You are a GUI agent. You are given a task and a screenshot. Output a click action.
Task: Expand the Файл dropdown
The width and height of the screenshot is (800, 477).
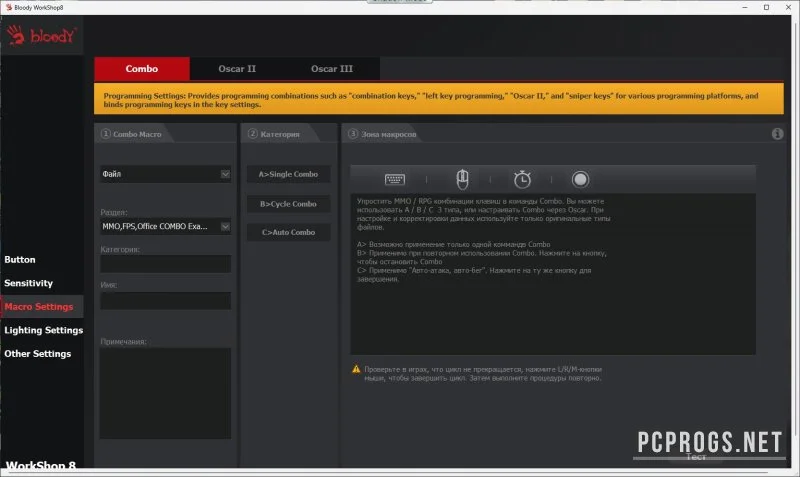coord(165,174)
